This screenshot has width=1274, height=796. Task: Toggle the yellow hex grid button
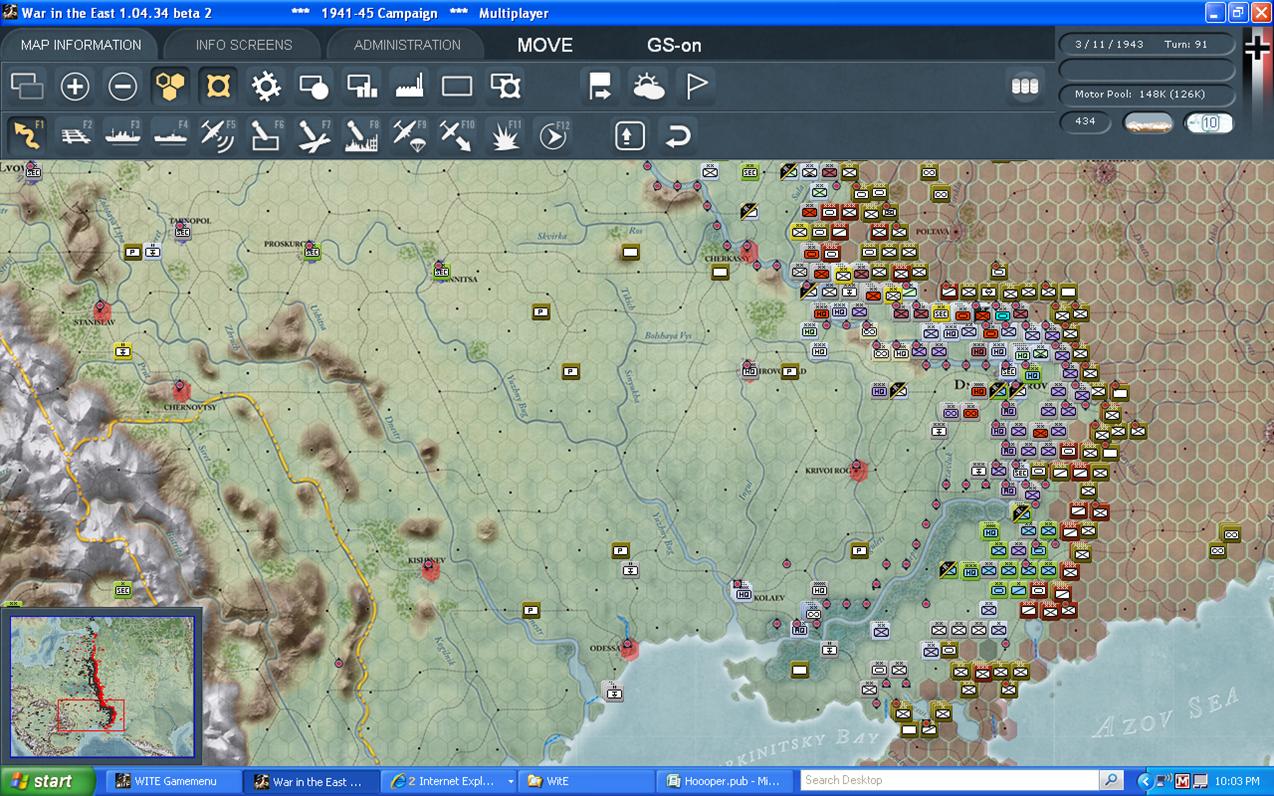(171, 87)
